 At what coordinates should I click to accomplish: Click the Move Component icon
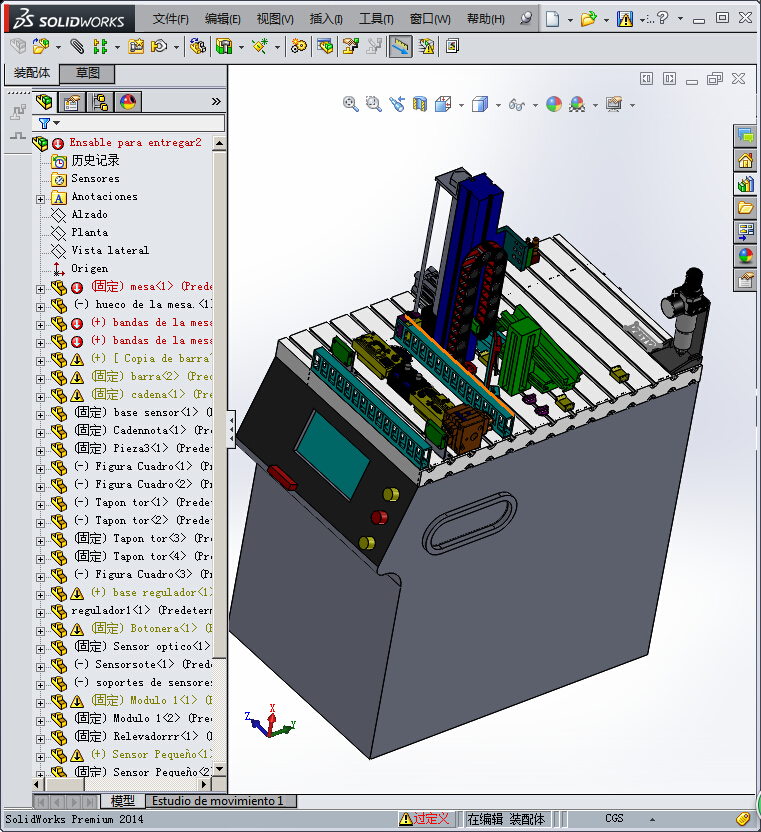click(159, 47)
